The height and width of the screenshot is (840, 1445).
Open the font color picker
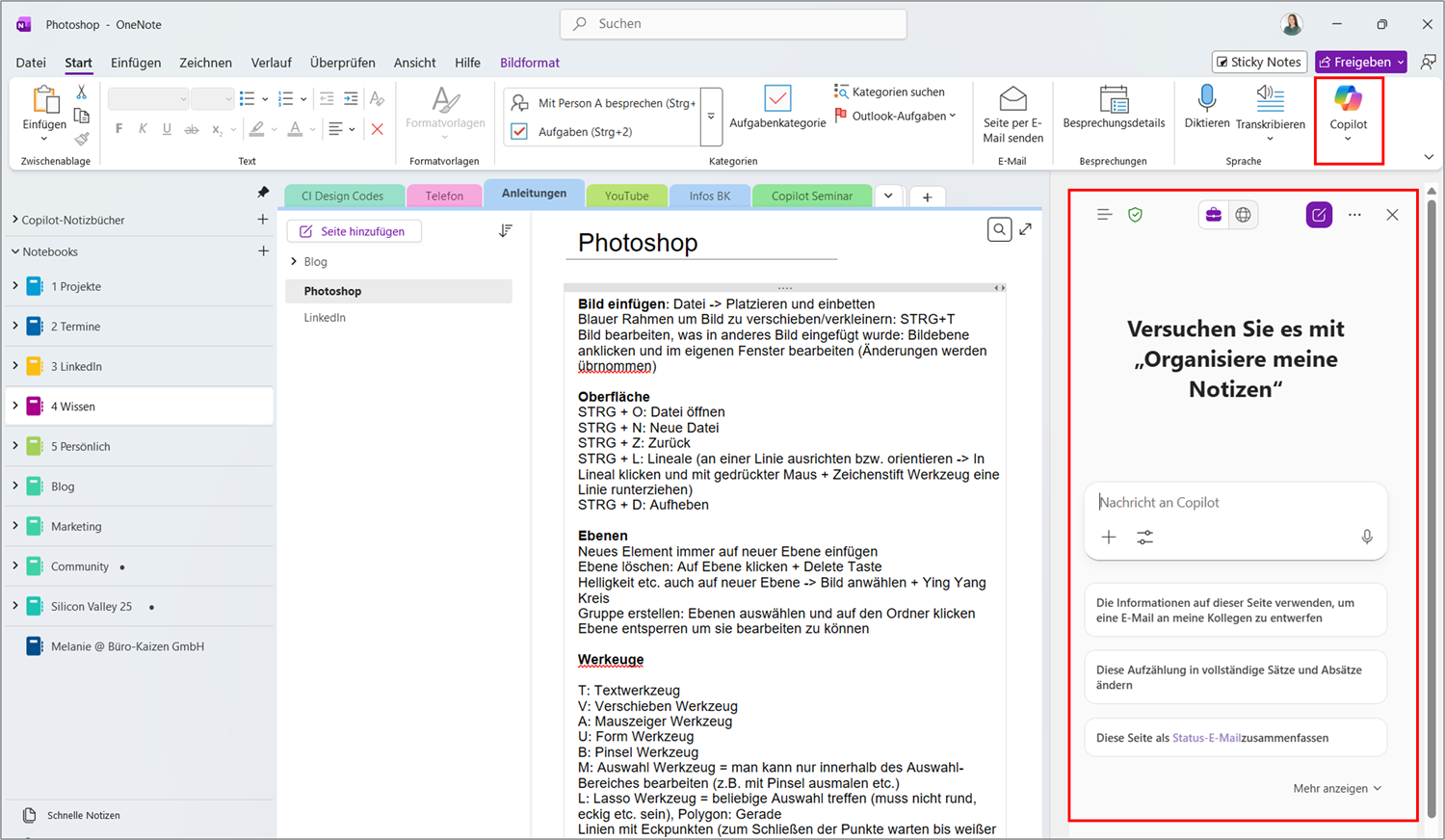coord(312,129)
